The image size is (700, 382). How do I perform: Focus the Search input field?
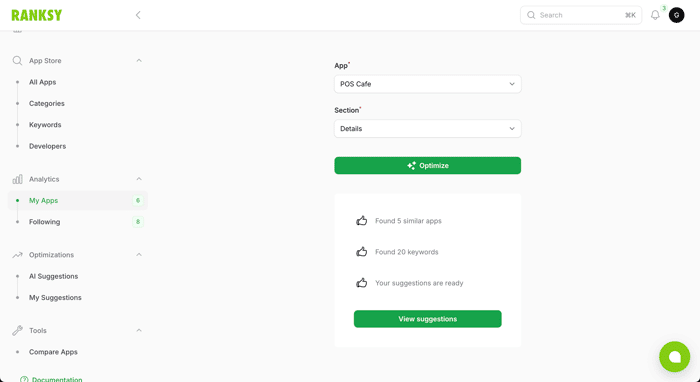click(581, 15)
